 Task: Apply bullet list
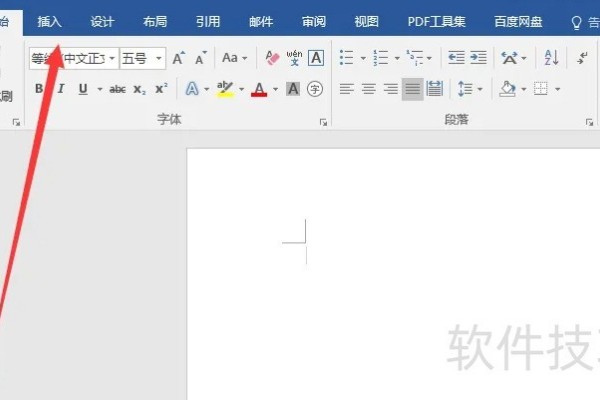tap(346, 58)
